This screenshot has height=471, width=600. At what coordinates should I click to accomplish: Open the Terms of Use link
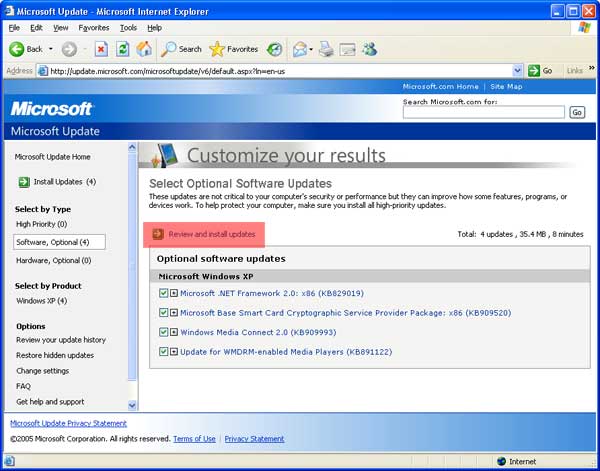194,439
